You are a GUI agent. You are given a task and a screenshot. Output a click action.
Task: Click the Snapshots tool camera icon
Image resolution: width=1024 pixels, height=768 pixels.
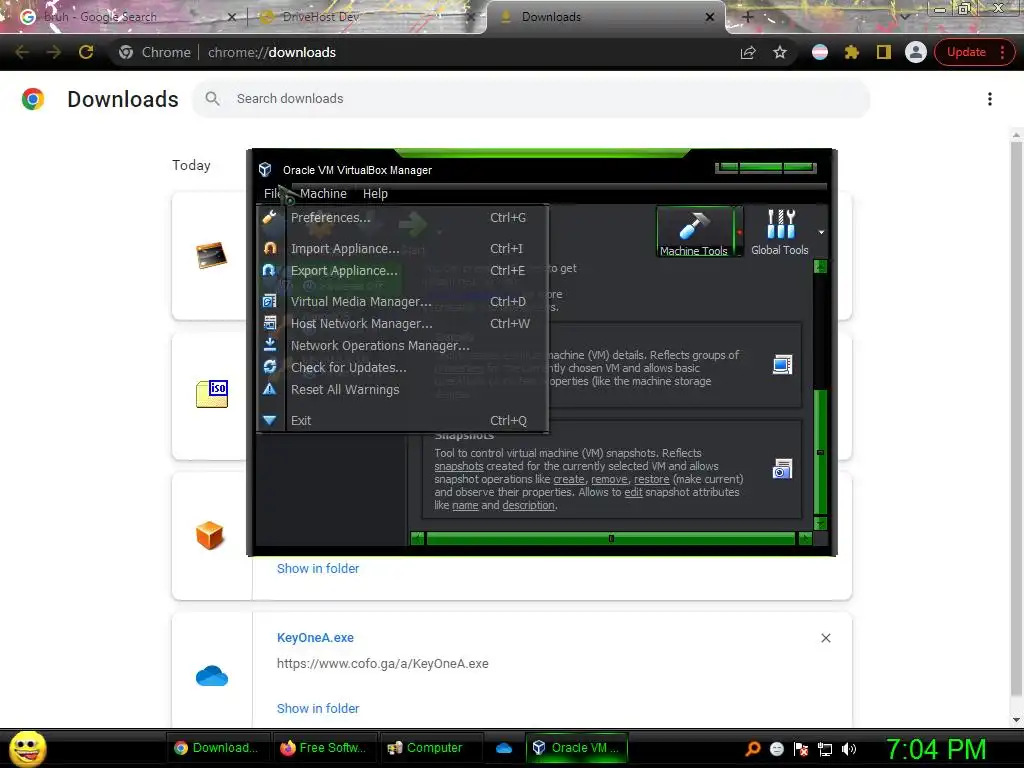coord(782,468)
